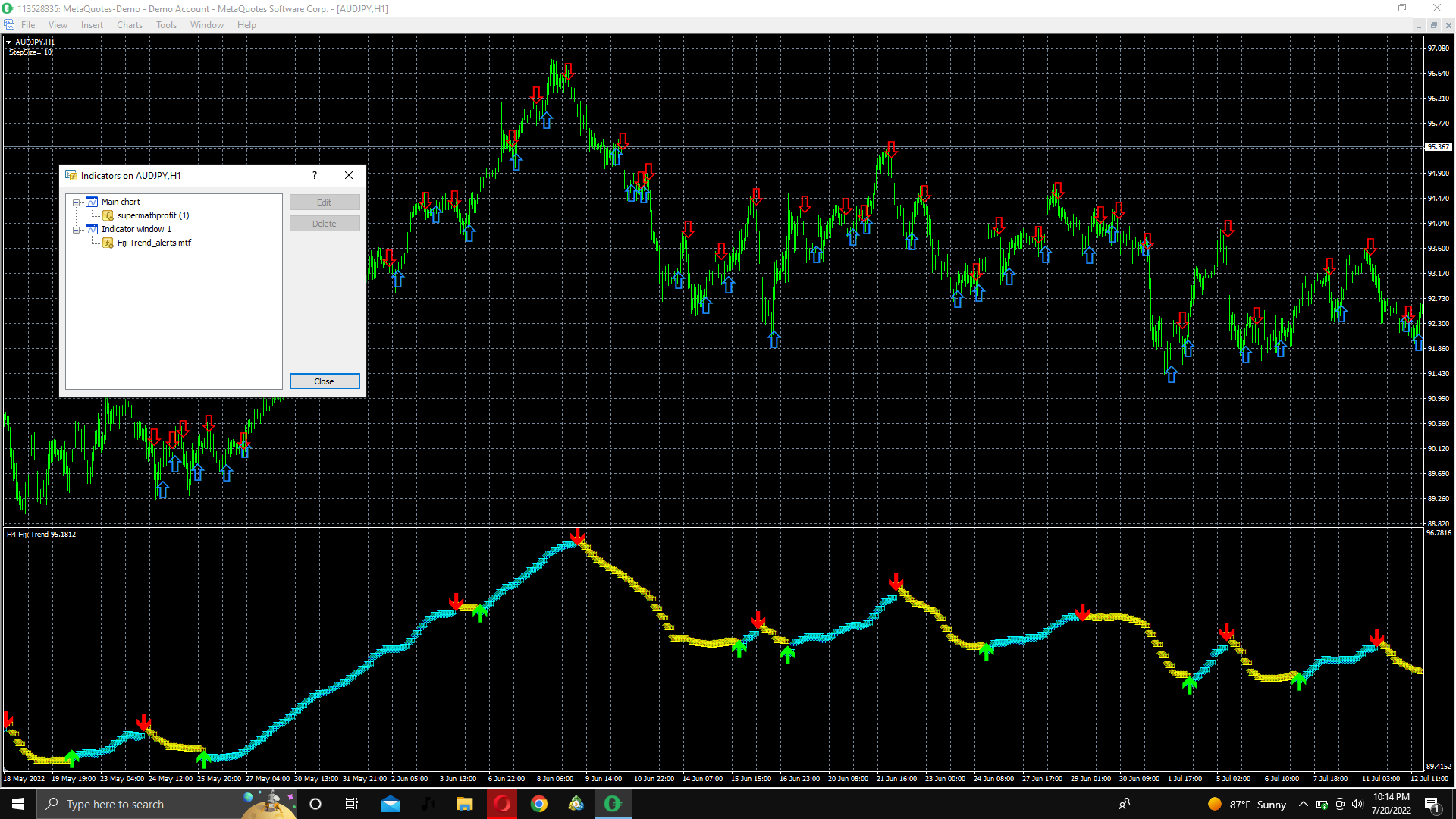Open the Charts menu

130,25
